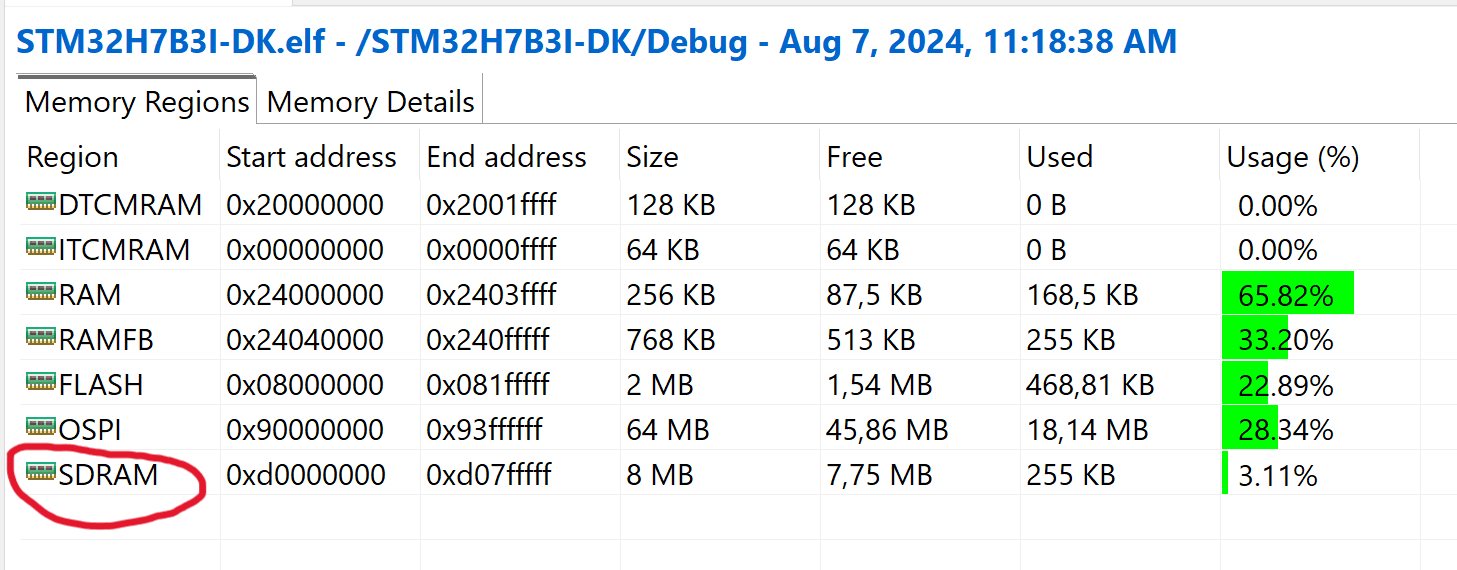Select the Memory Regions tab
The image size is (1457, 570).
(137, 102)
